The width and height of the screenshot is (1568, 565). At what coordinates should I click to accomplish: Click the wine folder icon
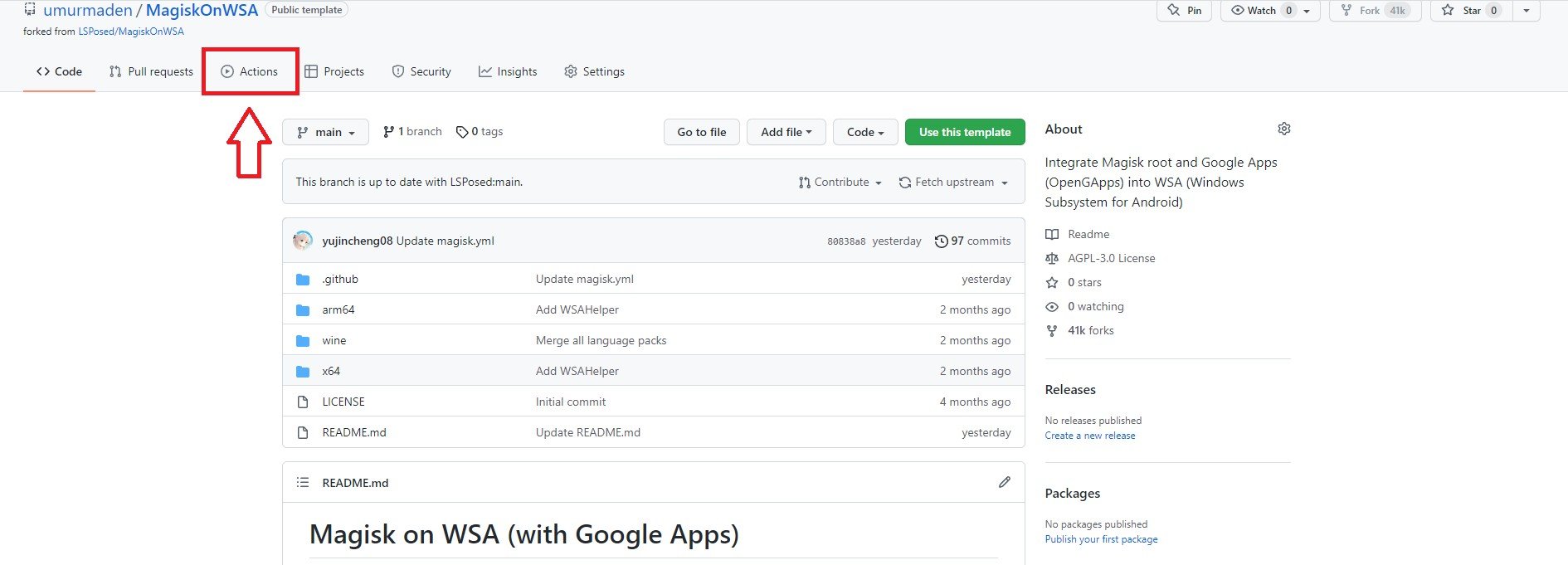(303, 341)
